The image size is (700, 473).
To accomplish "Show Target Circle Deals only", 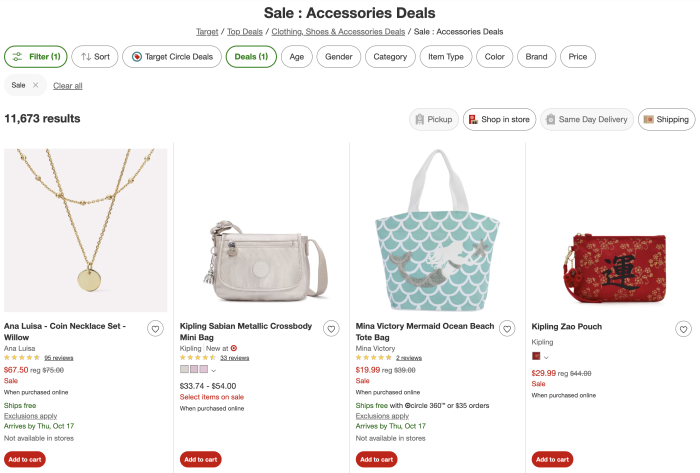I will (x=172, y=57).
